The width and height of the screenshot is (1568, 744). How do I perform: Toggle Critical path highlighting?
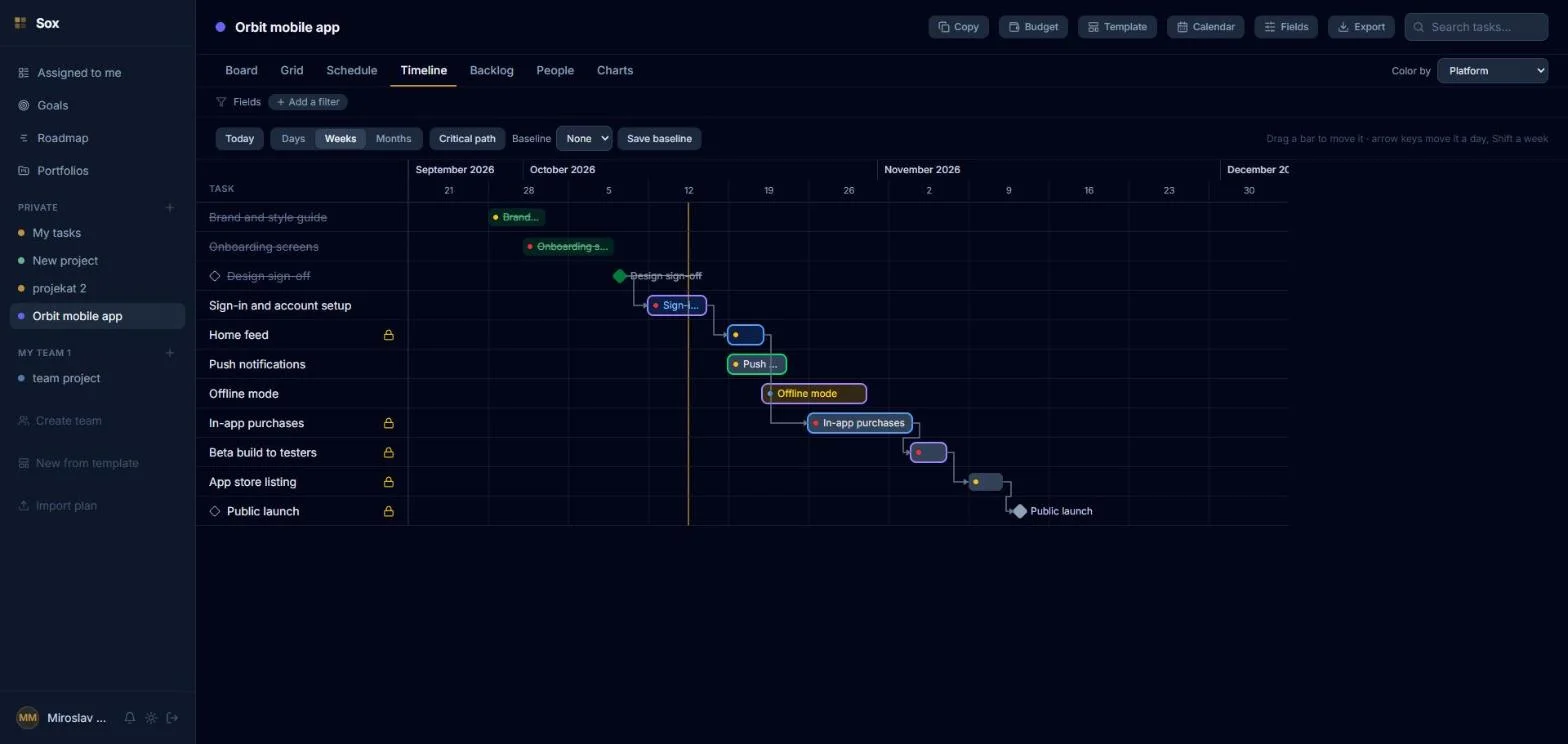click(x=467, y=139)
